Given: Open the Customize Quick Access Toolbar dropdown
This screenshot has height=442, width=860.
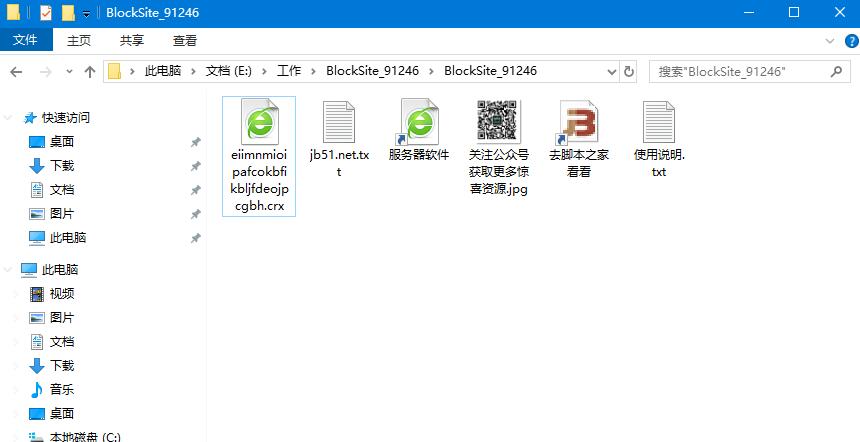Looking at the screenshot, I should [86, 13].
